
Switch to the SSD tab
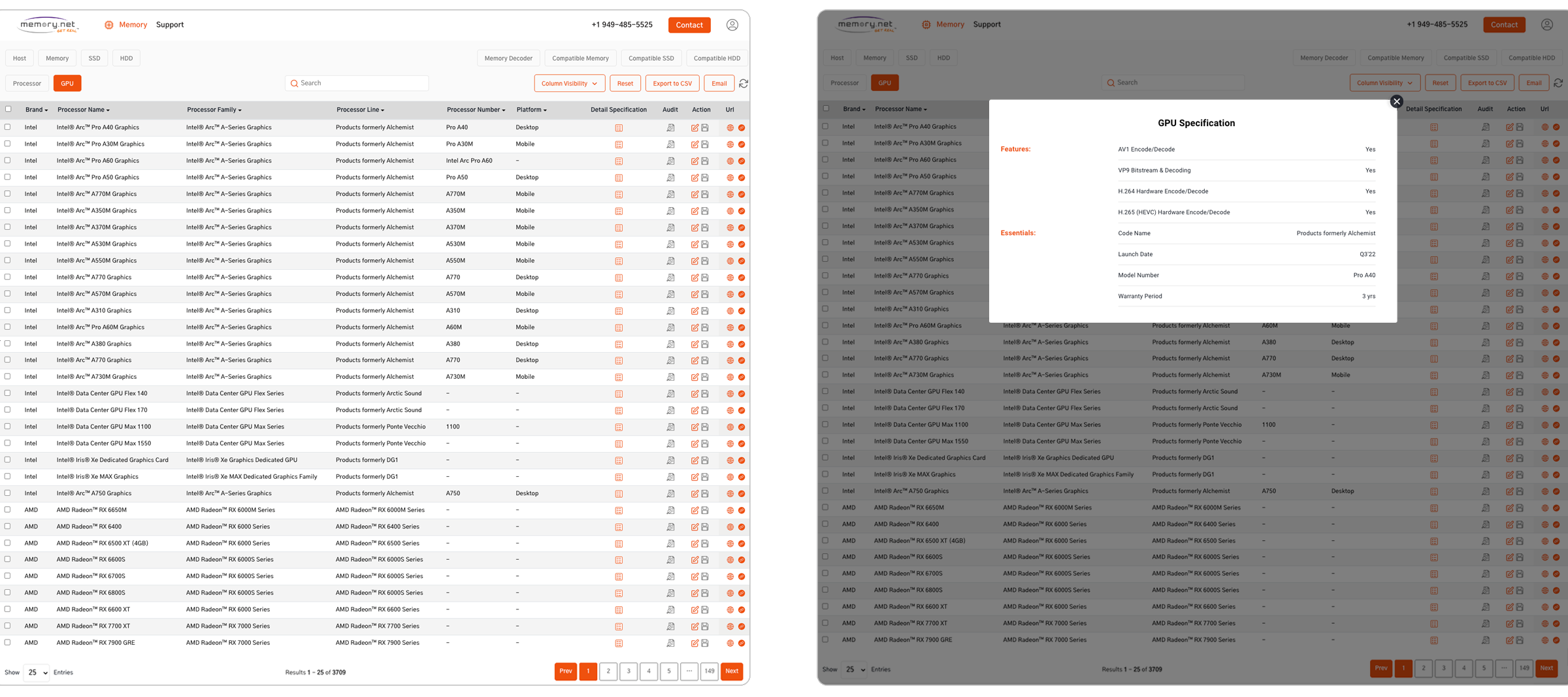click(94, 57)
